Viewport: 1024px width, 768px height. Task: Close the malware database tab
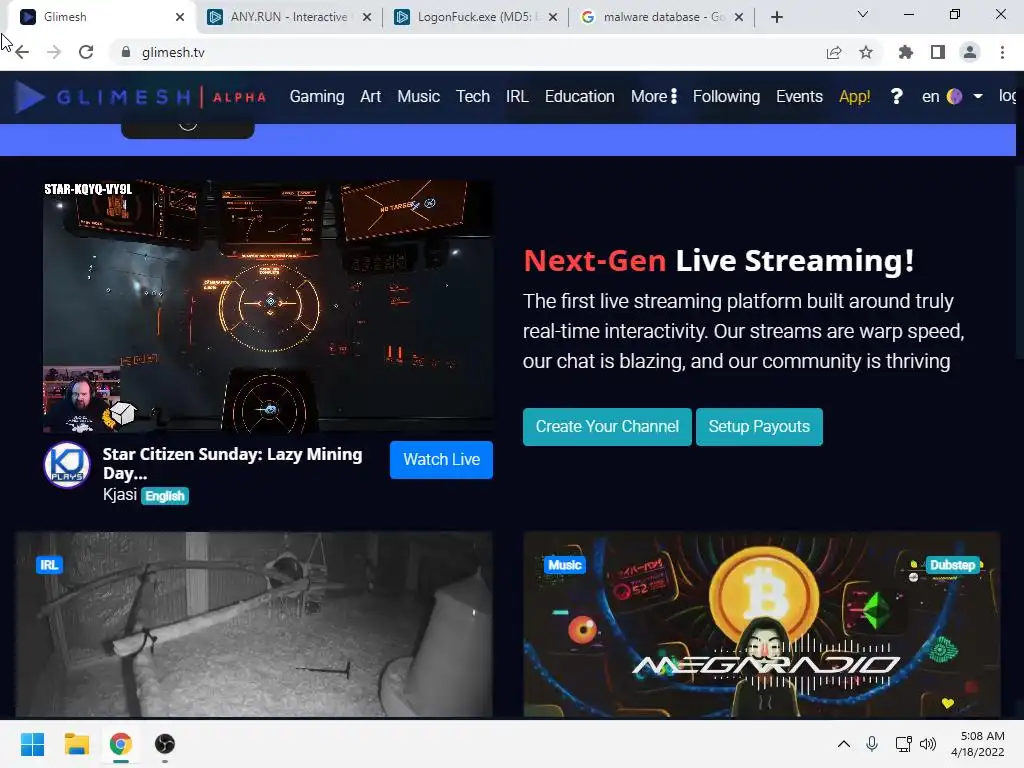point(739,17)
